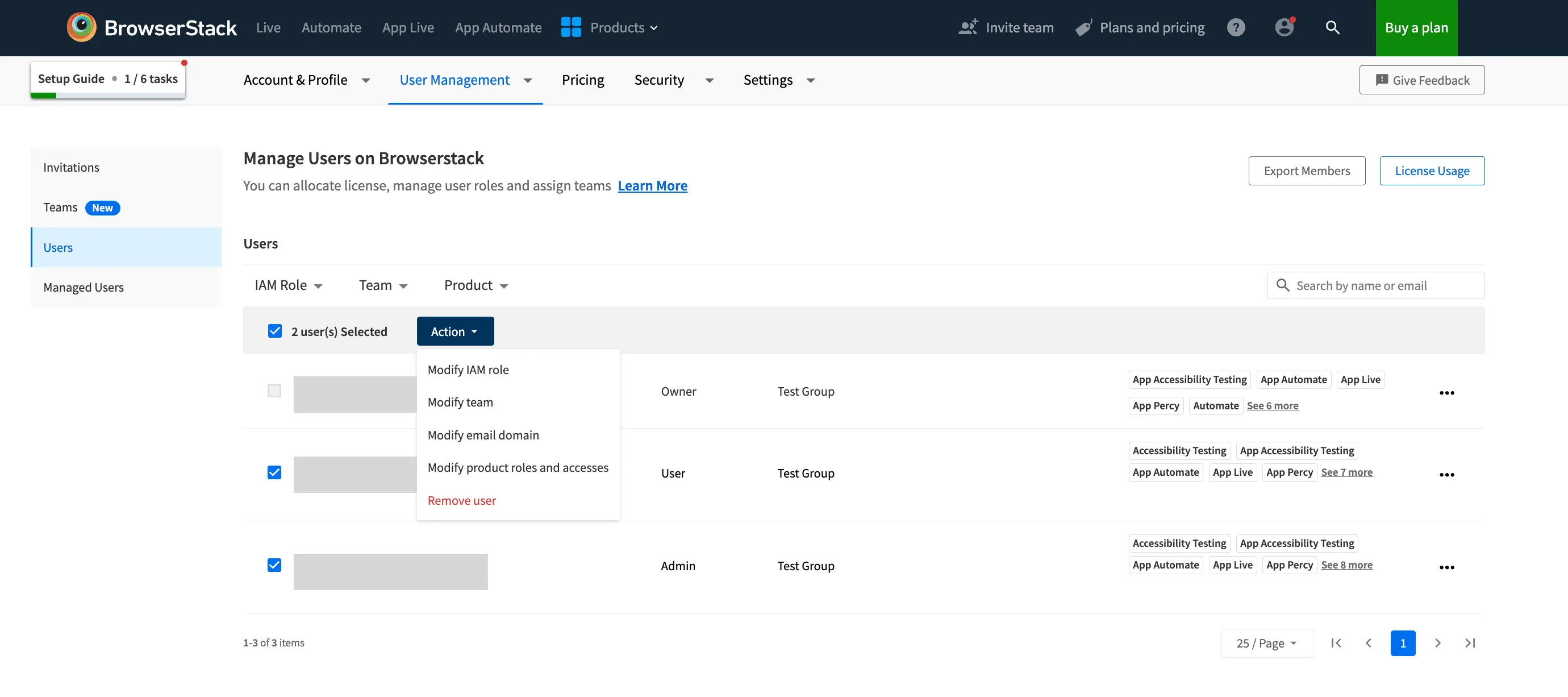Click the Export Members button
Image resolution: width=1568 pixels, height=697 pixels.
[x=1307, y=170]
